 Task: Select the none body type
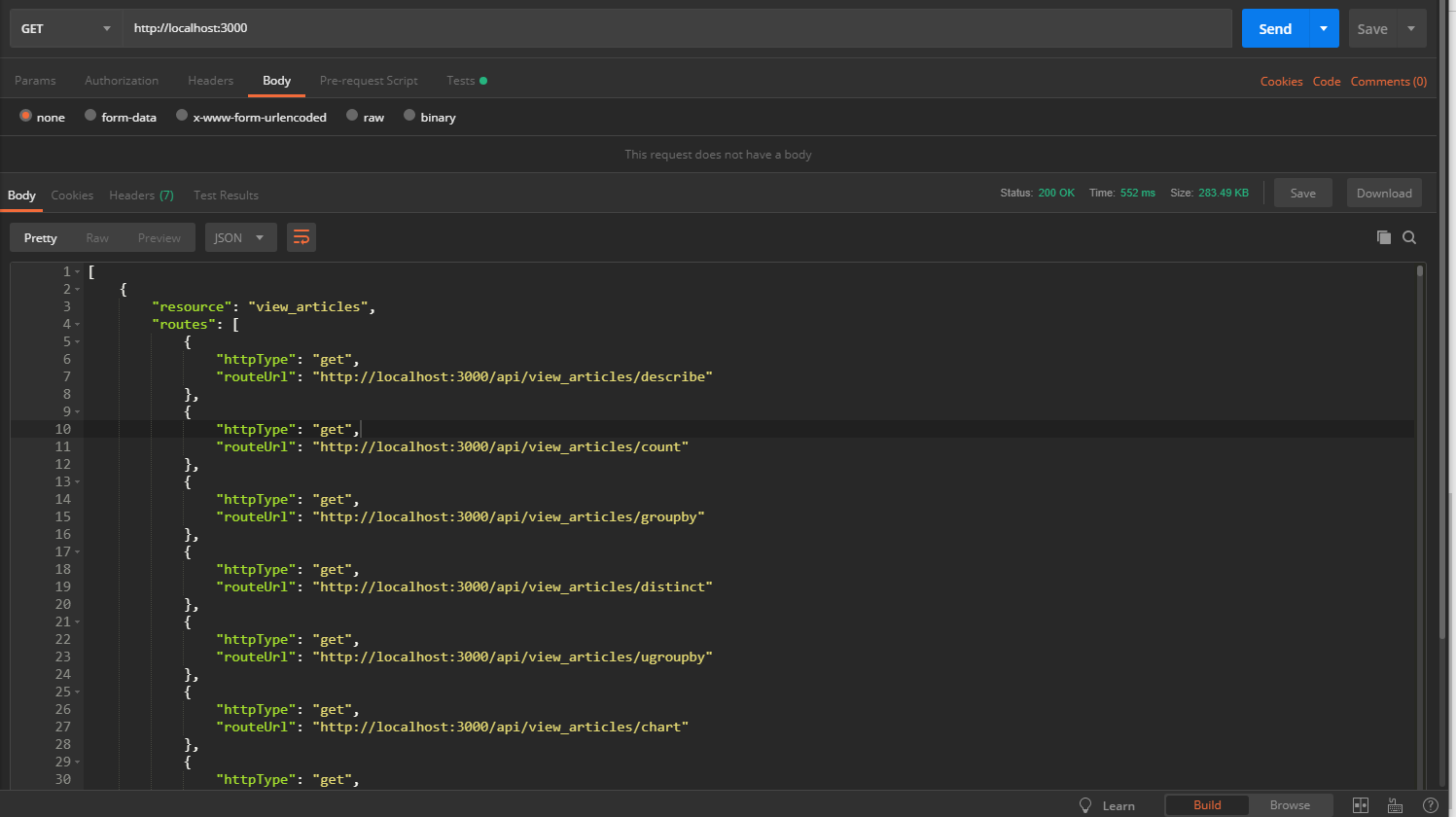pos(26,115)
